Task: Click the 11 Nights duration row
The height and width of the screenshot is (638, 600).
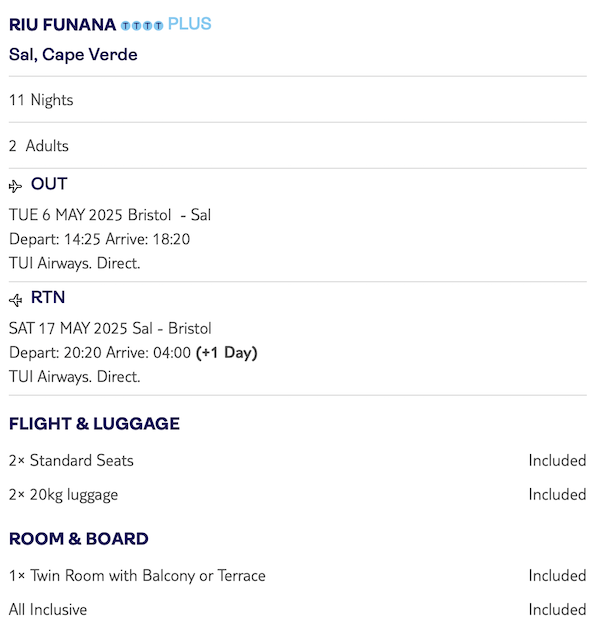Action: click(41, 100)
